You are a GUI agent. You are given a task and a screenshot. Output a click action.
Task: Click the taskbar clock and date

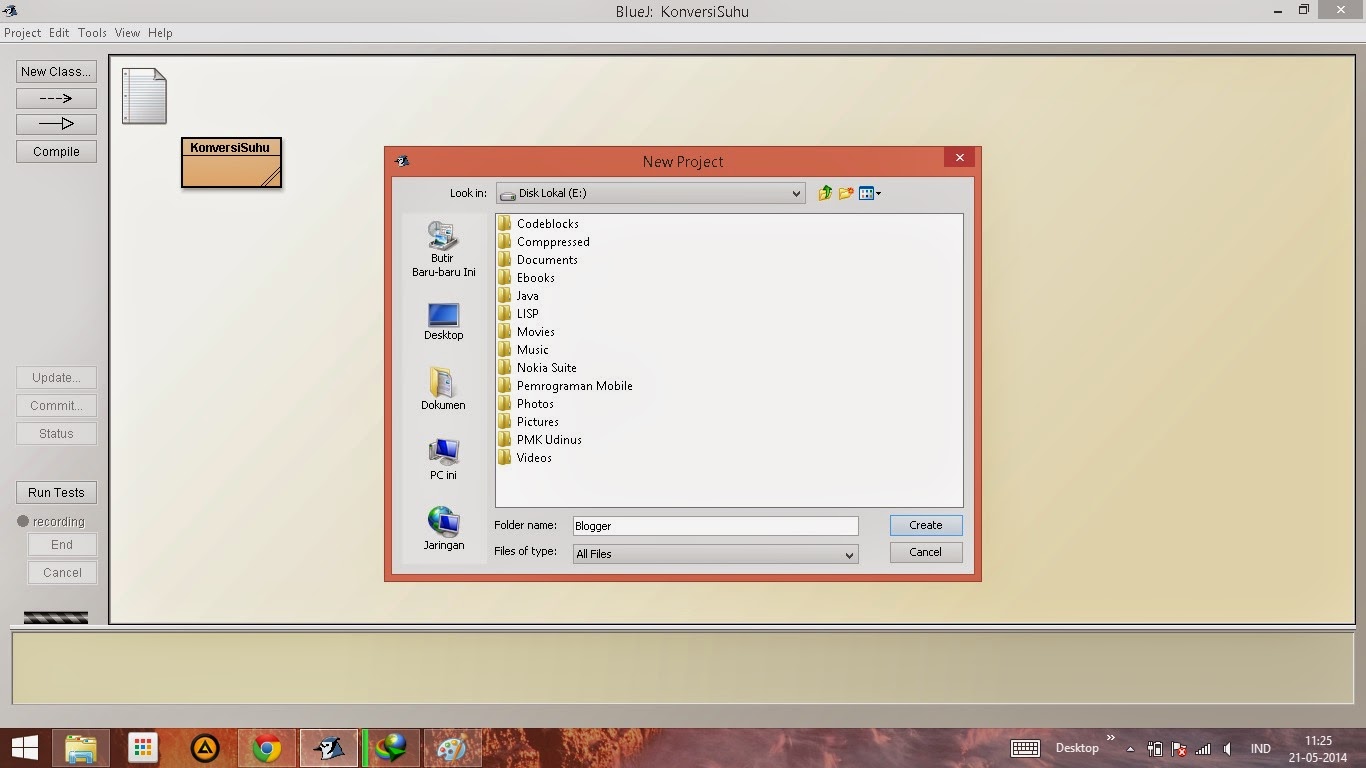point(1318,748)
